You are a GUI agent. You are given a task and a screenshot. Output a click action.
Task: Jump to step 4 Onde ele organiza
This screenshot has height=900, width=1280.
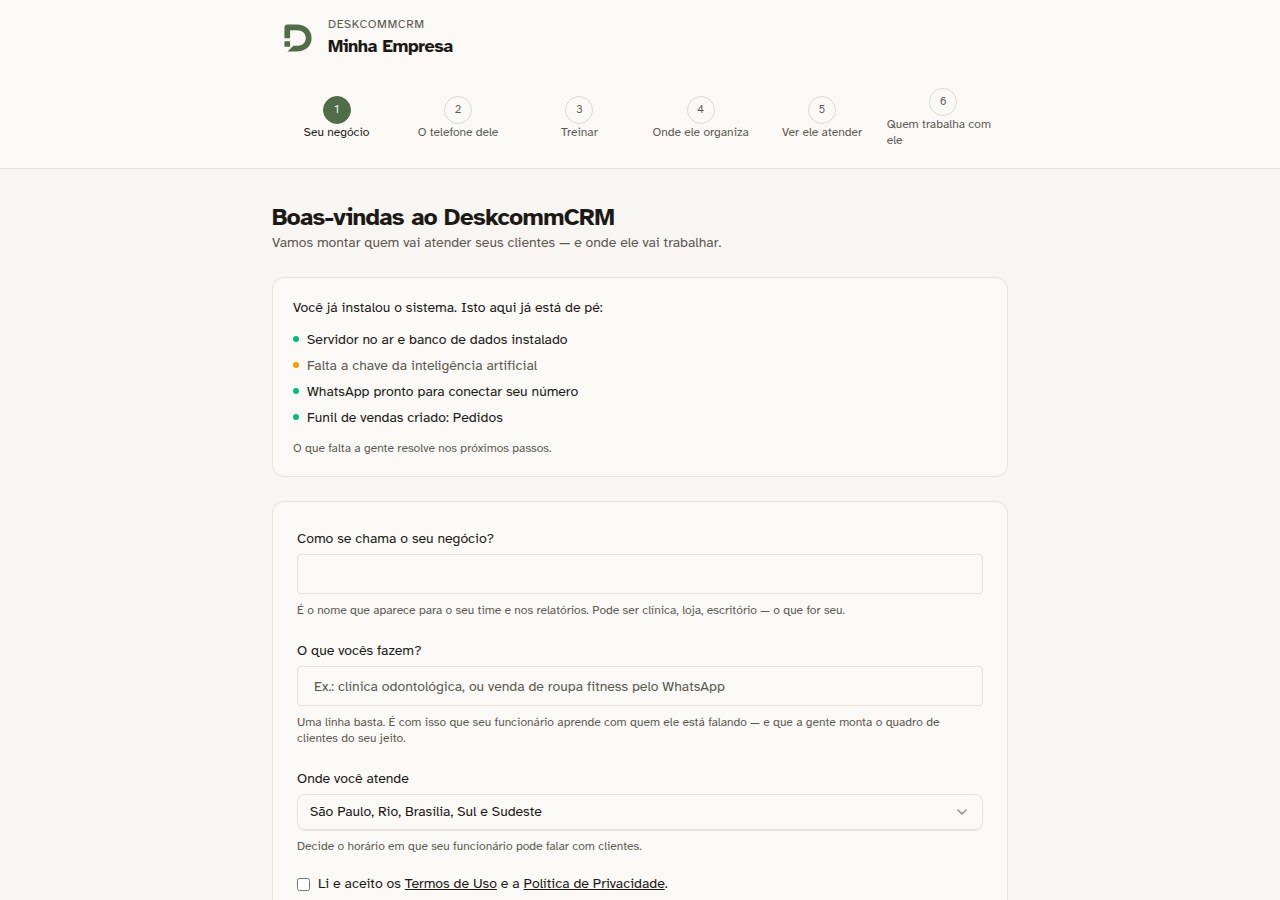pyautogui.click(x=700, y=118)
